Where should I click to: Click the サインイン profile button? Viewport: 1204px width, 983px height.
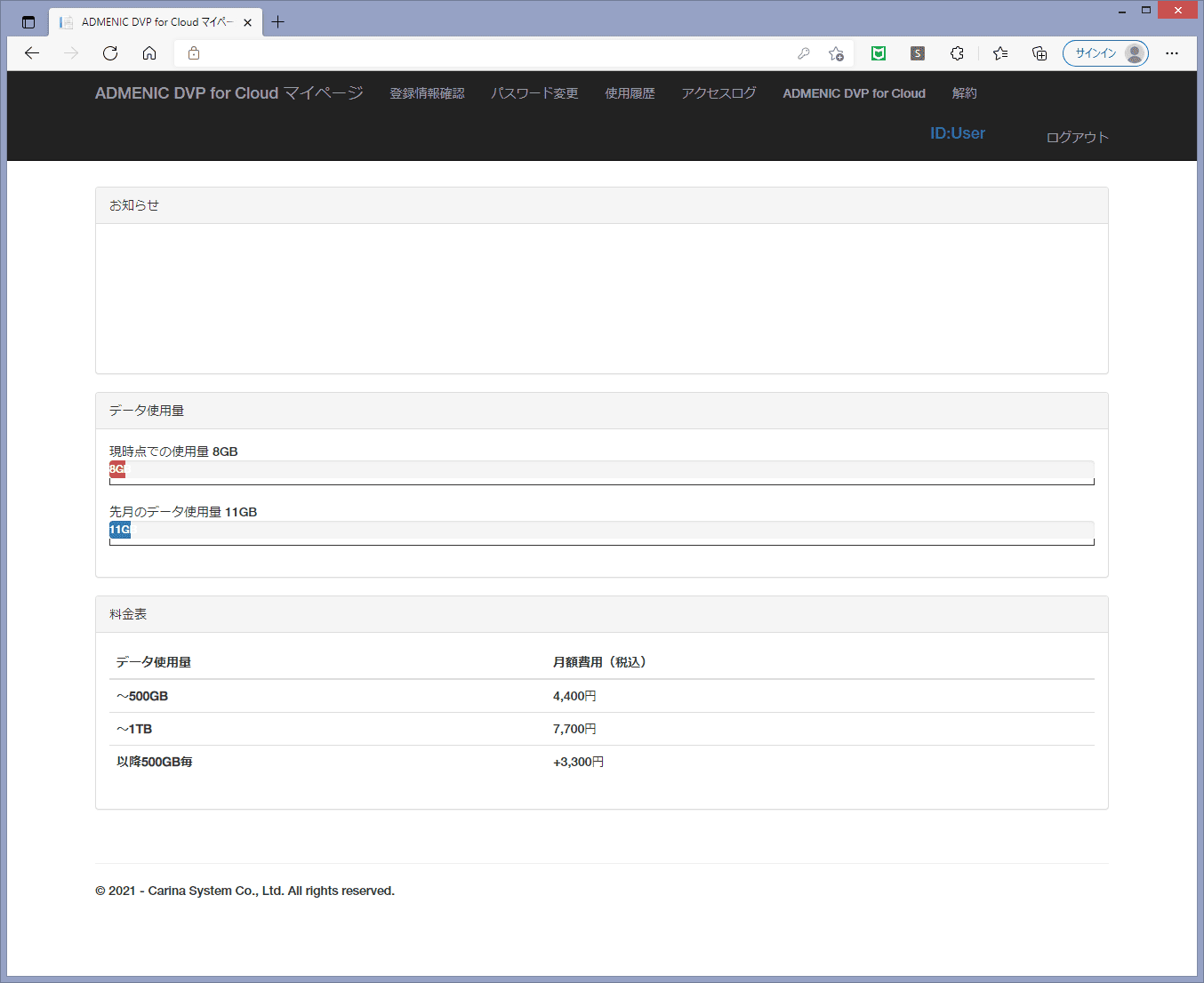point(1105,53)
